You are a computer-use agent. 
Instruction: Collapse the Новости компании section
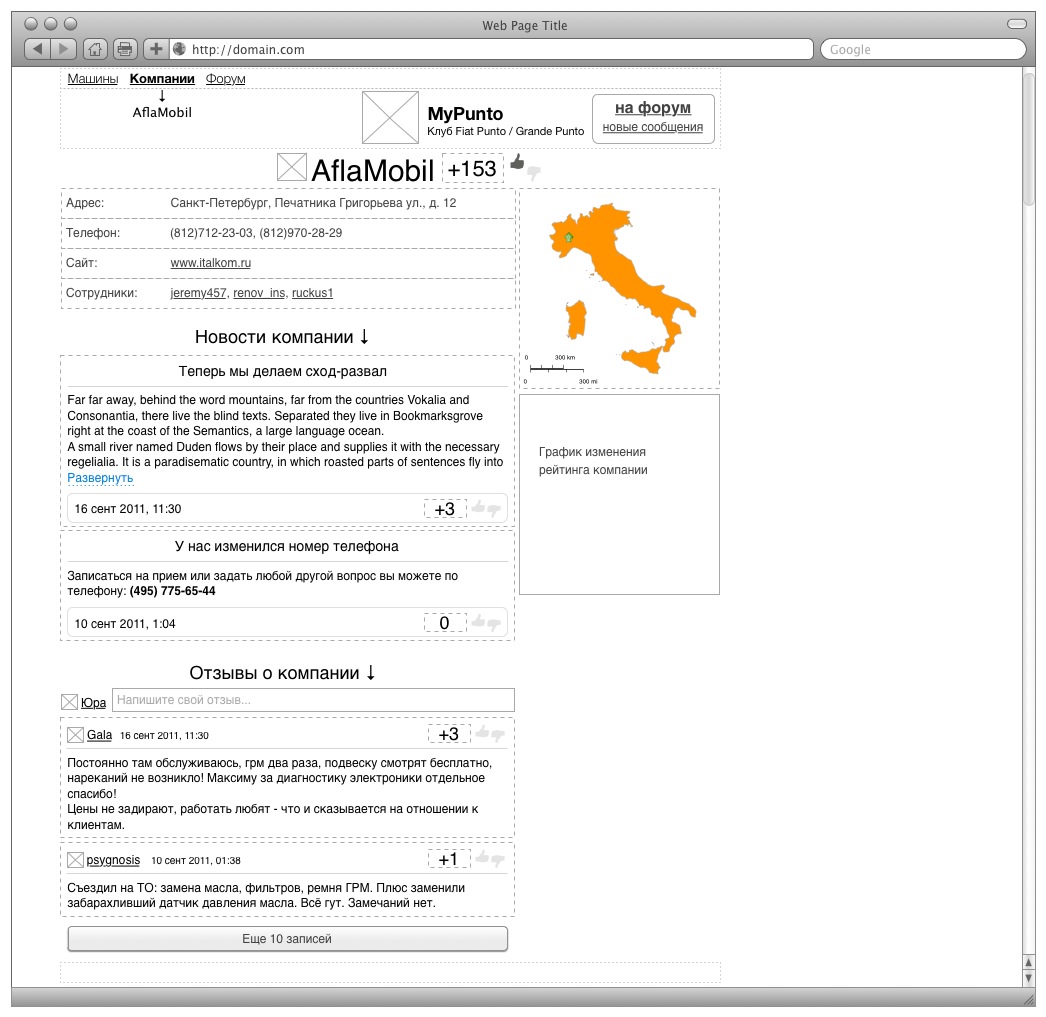coord(364,337)
